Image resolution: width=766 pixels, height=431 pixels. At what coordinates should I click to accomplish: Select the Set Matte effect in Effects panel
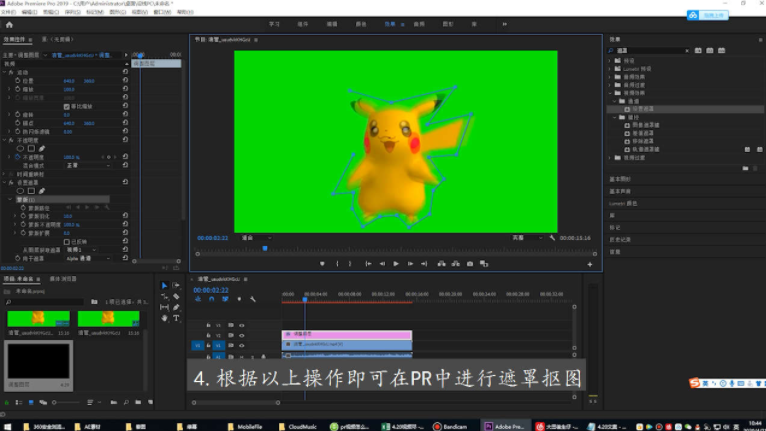pyautogui.click(x=642, y=109)
